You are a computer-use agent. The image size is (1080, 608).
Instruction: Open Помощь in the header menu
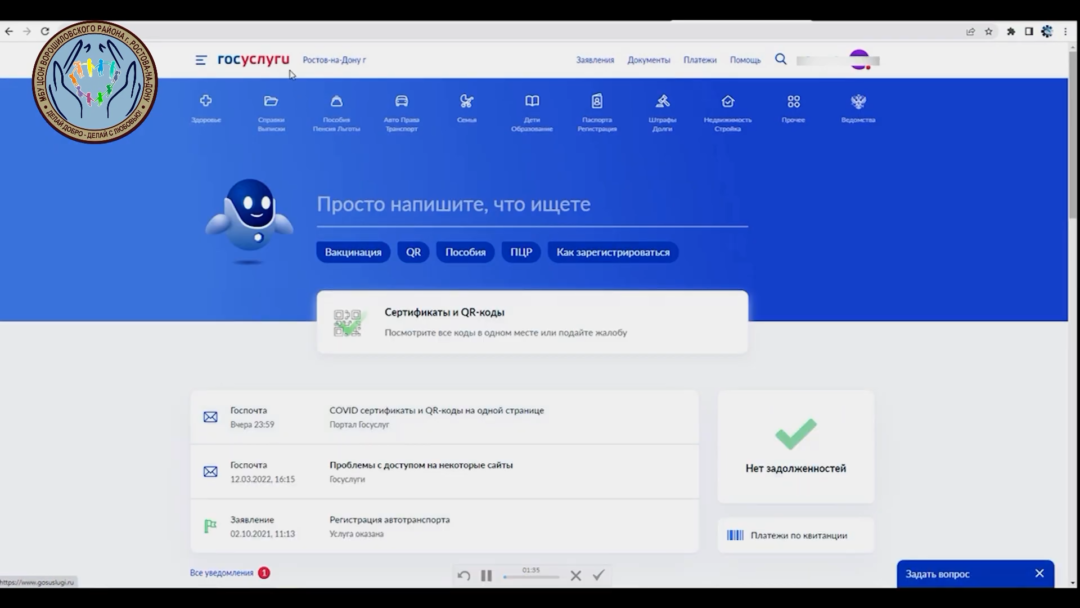point(745,60)
